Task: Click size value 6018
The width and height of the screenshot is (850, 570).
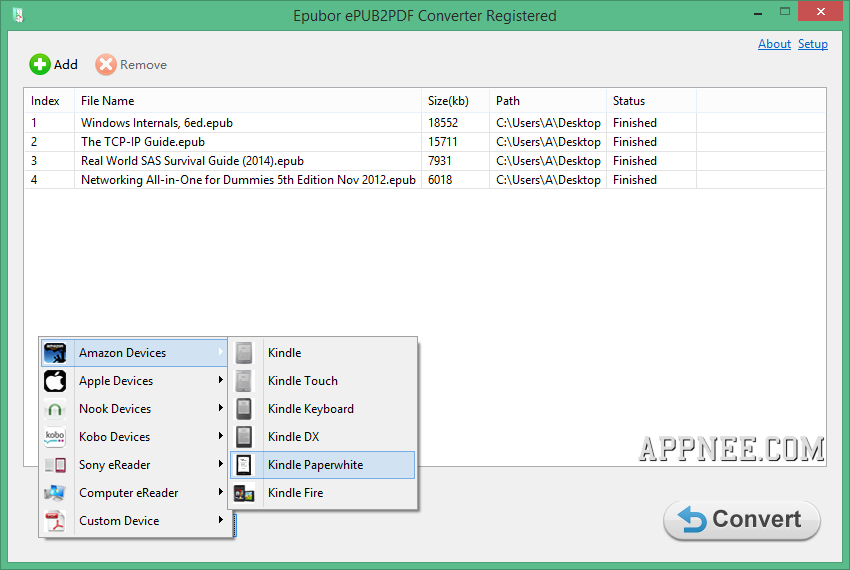Action: pos(440,180)
